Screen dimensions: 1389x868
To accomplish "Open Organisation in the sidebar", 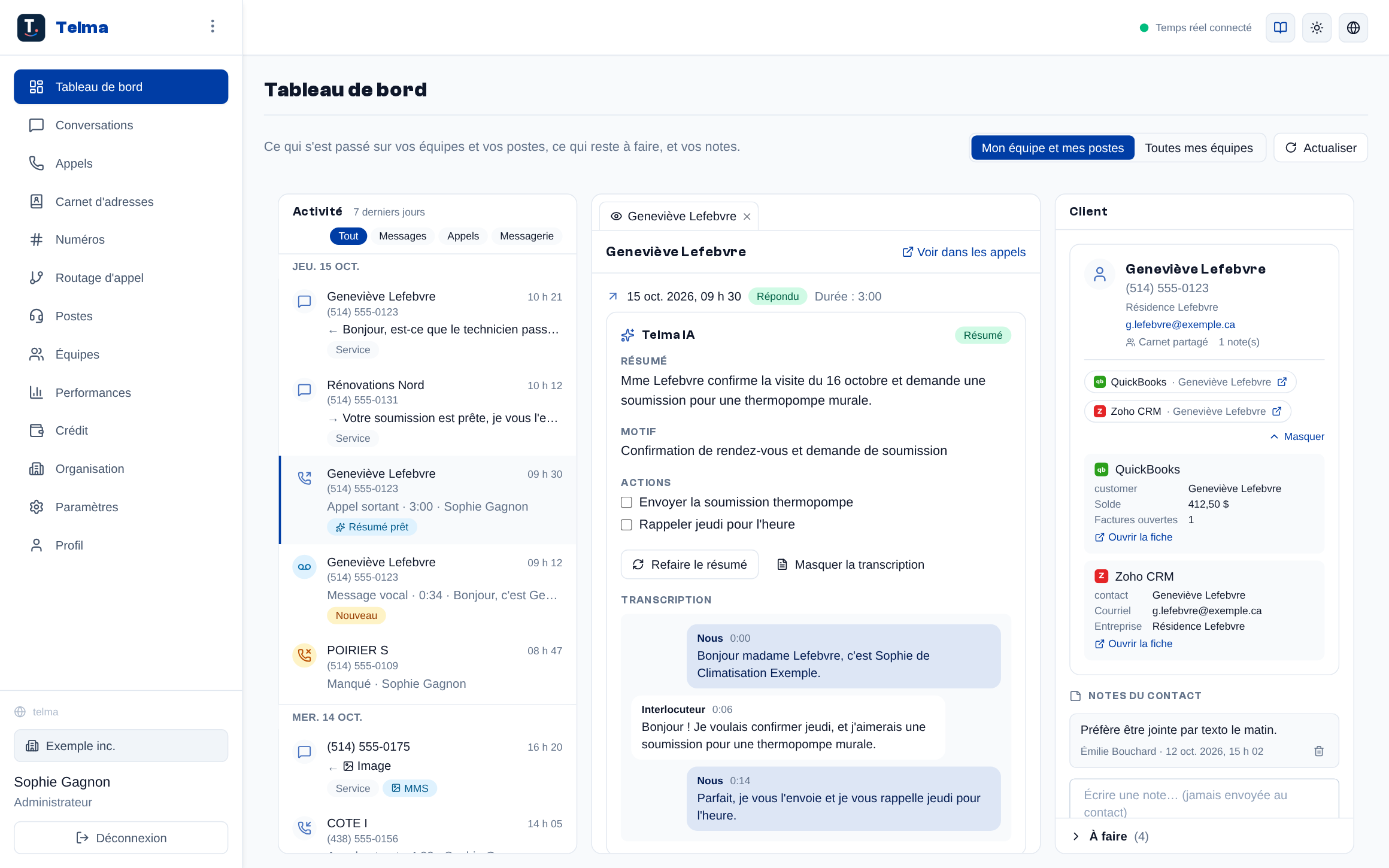I will (x=121, y=469).
